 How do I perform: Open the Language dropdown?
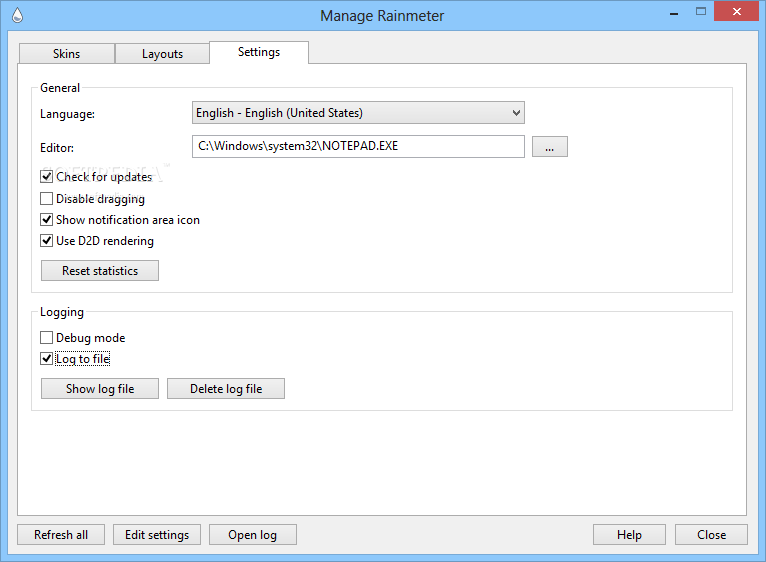pyautogui.click(x=358, y=113)
